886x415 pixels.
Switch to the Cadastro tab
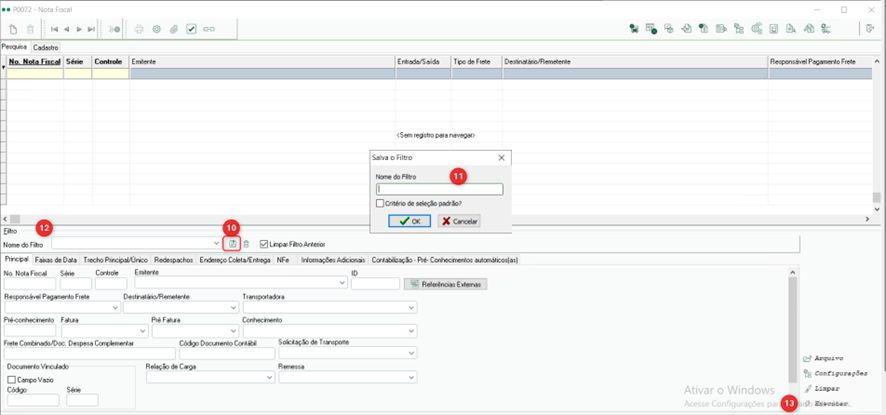click(x=46, y=47)
